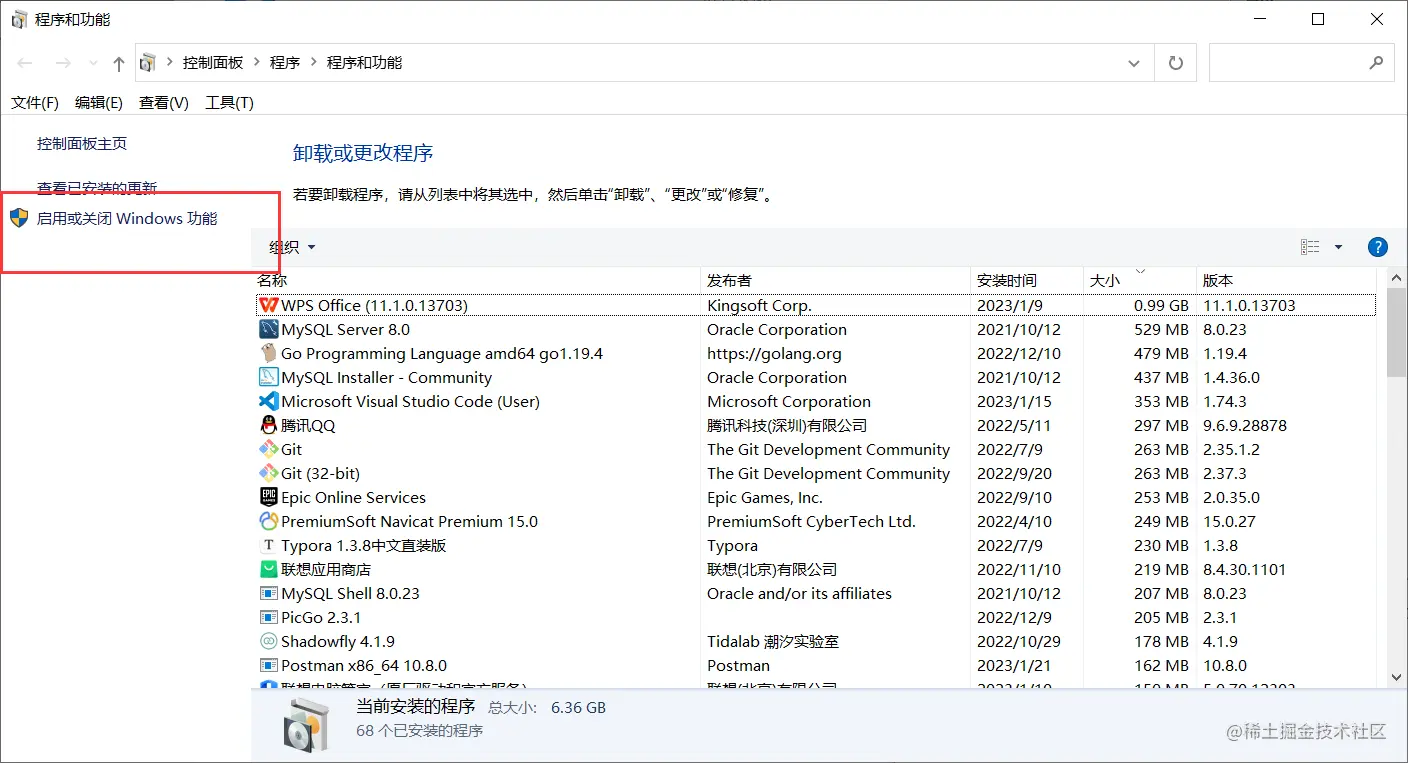Open 启用或关闭 Windows 功能 link
Viewport: 1408px width, 763px height.
click(x=127, y=218)
